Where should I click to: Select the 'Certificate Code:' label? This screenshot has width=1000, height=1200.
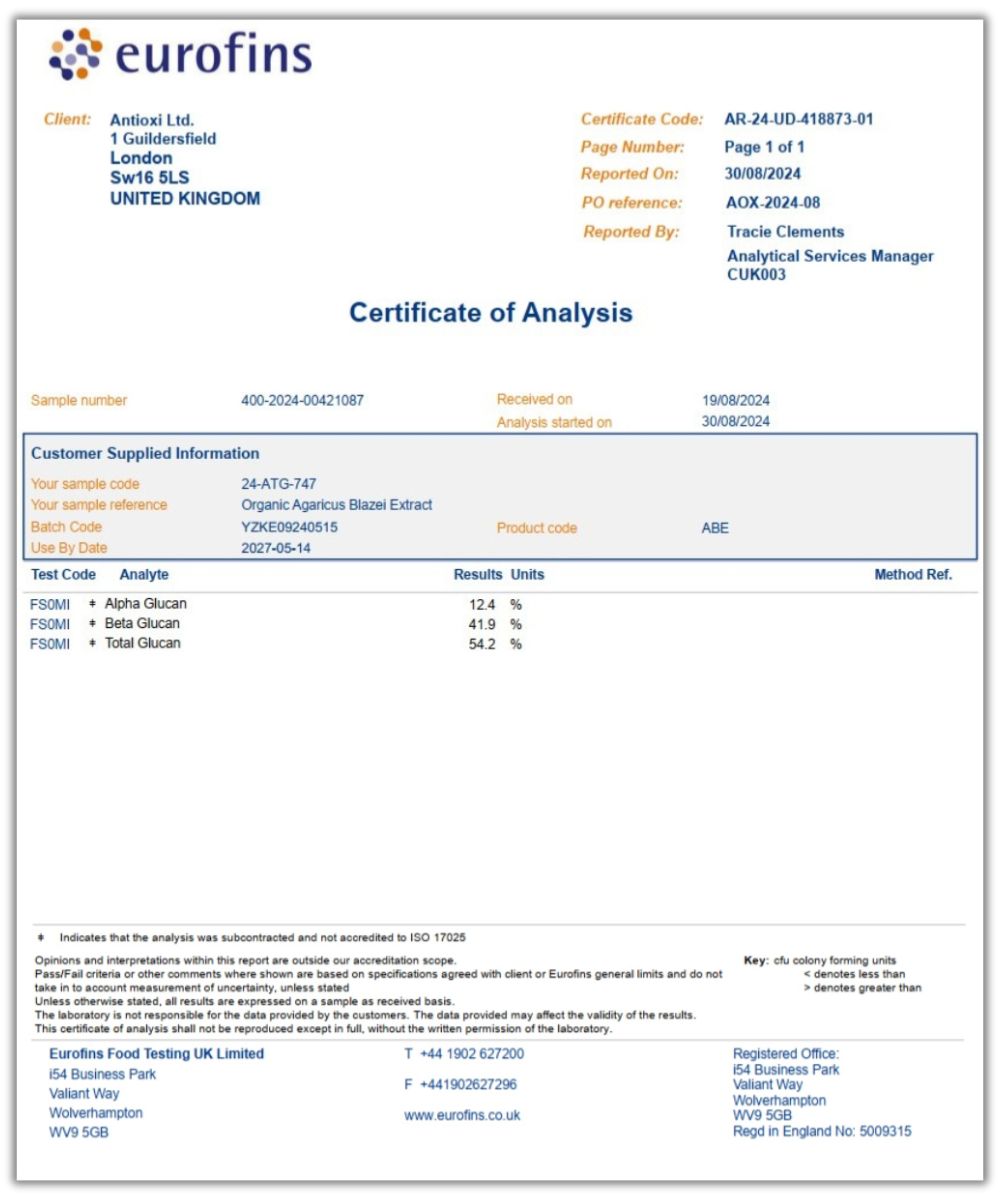point(642,119)
